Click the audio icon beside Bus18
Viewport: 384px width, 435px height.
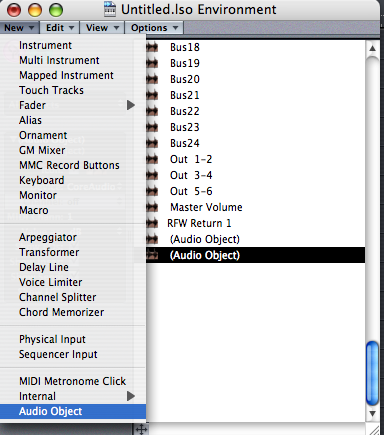point(152,47)
